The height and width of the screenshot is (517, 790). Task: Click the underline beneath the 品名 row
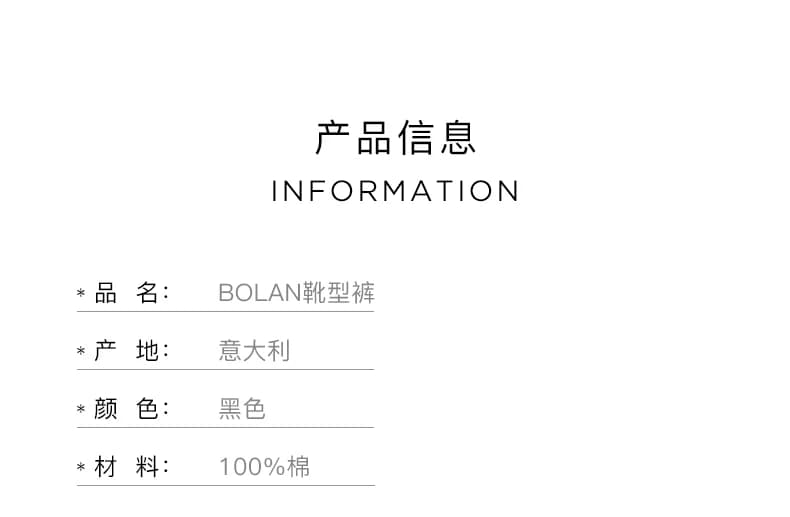(225, 311)
